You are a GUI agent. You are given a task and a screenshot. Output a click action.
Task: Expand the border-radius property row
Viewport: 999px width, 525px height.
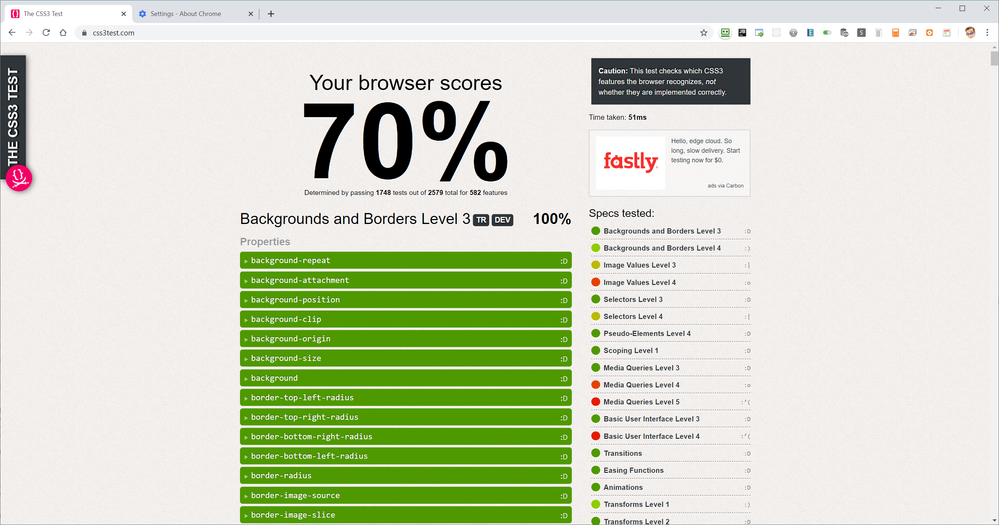click(x=405, y=476)
